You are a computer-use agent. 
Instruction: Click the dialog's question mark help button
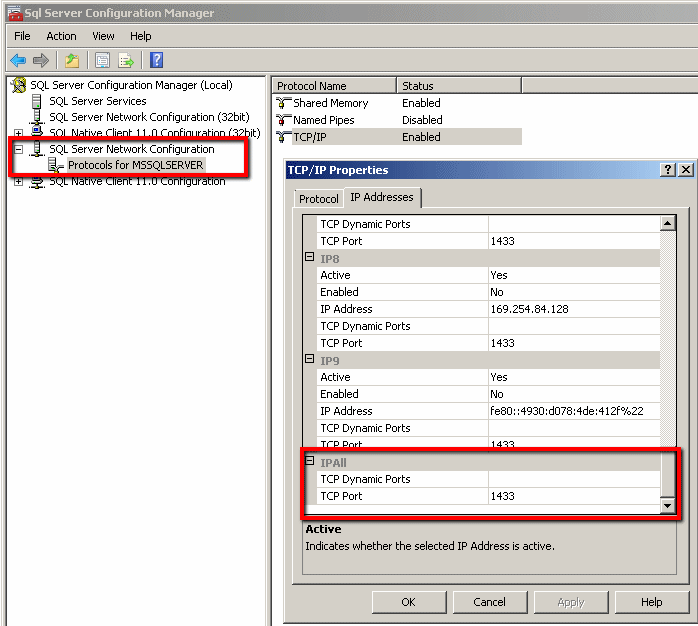click(x=668, y=170)
